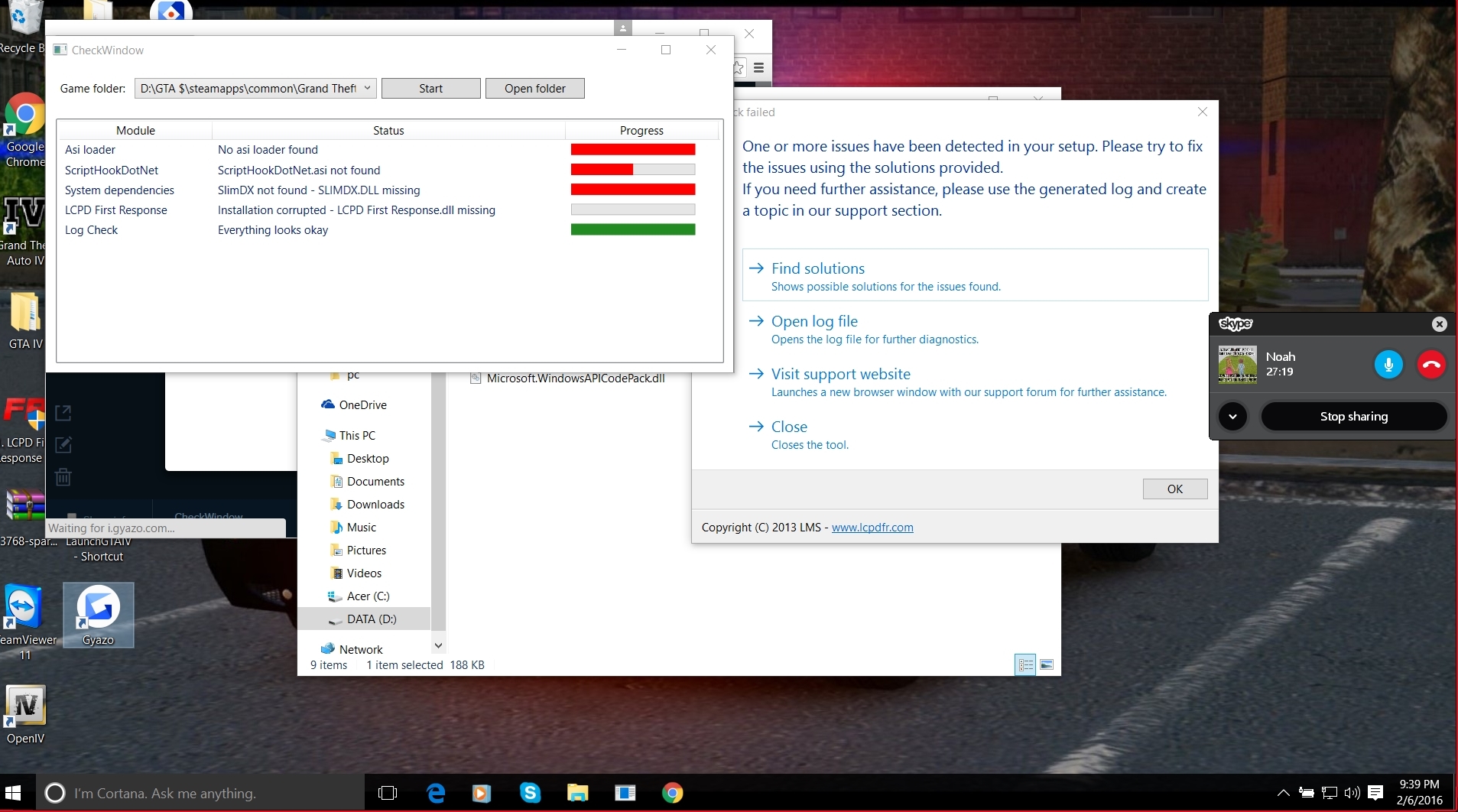
Task: Open the Chrome hamburger menu
Action: click(758, 68)
